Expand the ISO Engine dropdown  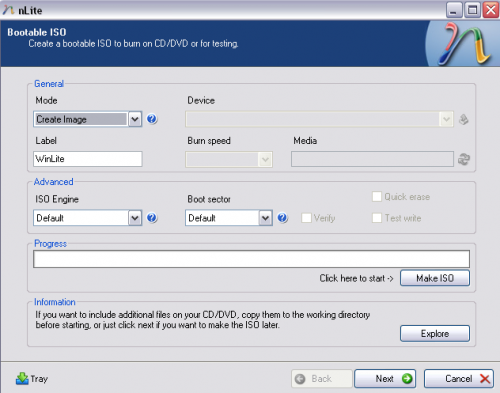point(88,218)
